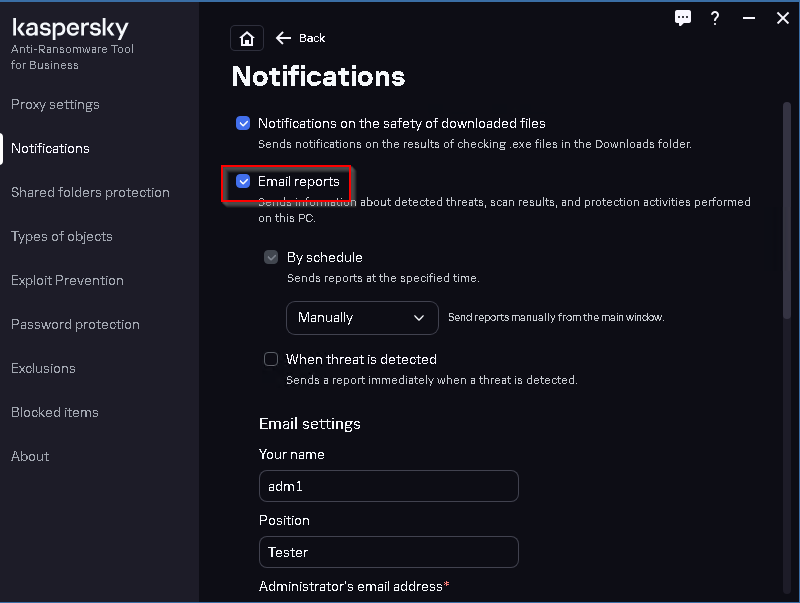Viewport: 800px width, 603px height.
Task: Toggle downloaded files safety notifications checkbox
Action: 243,123
